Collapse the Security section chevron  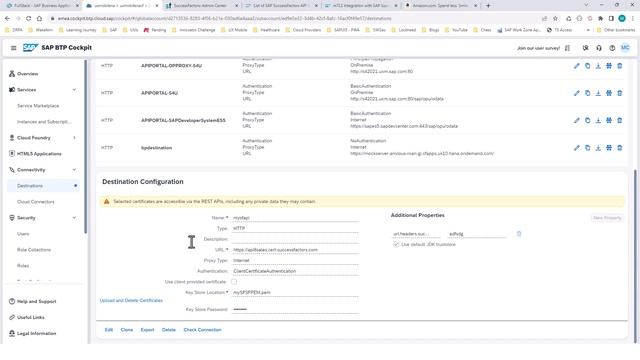[x=74, y=218]
